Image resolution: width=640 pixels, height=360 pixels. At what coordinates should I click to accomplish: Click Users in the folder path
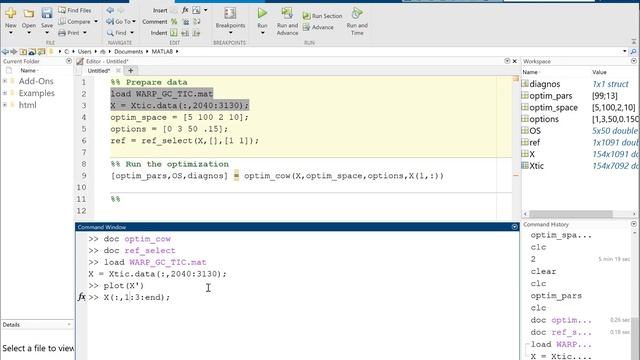click(x=84, y=51)
